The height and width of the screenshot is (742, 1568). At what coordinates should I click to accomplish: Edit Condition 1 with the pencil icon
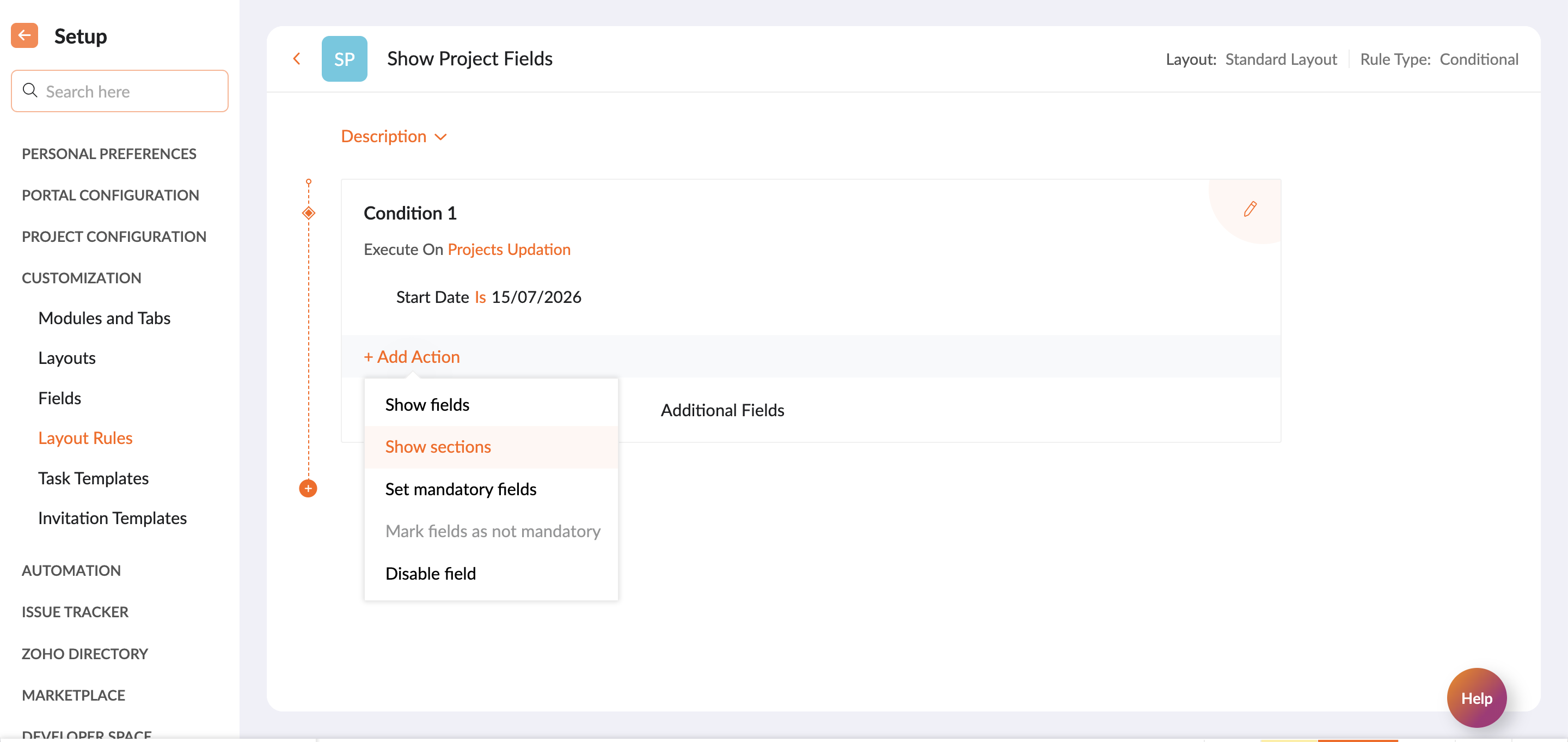1249,209
